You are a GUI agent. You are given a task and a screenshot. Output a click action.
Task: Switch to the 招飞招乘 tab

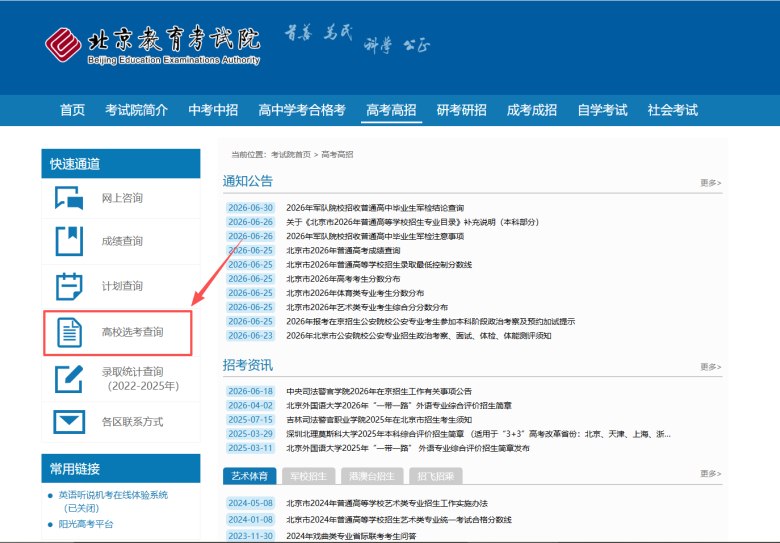click(436, 476)
